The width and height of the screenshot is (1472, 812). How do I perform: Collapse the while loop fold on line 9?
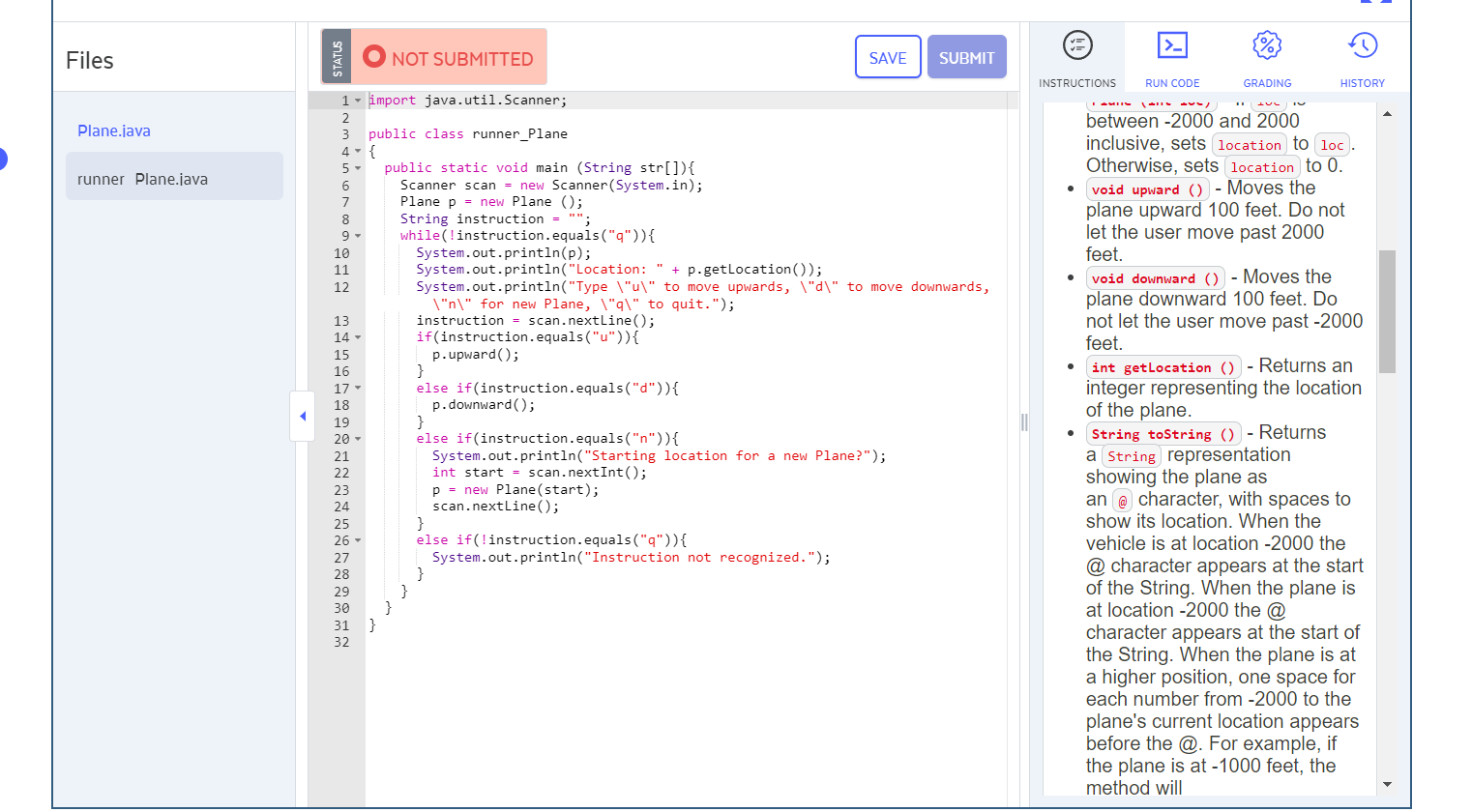(357, 235)
